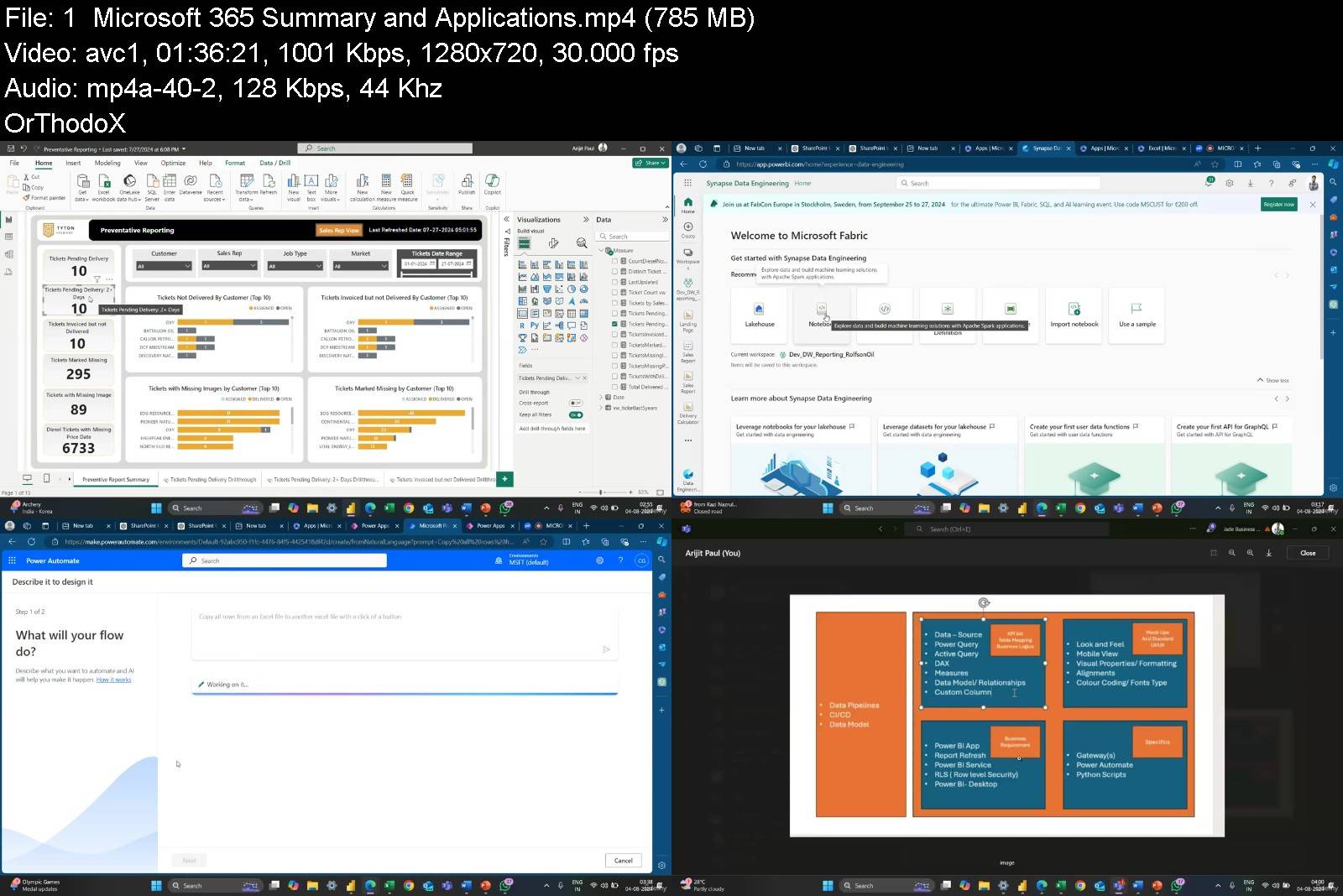This screenshot has width=1343, height=896.
Task: Select the R script visual icon
Action: [x=522, y=326]
